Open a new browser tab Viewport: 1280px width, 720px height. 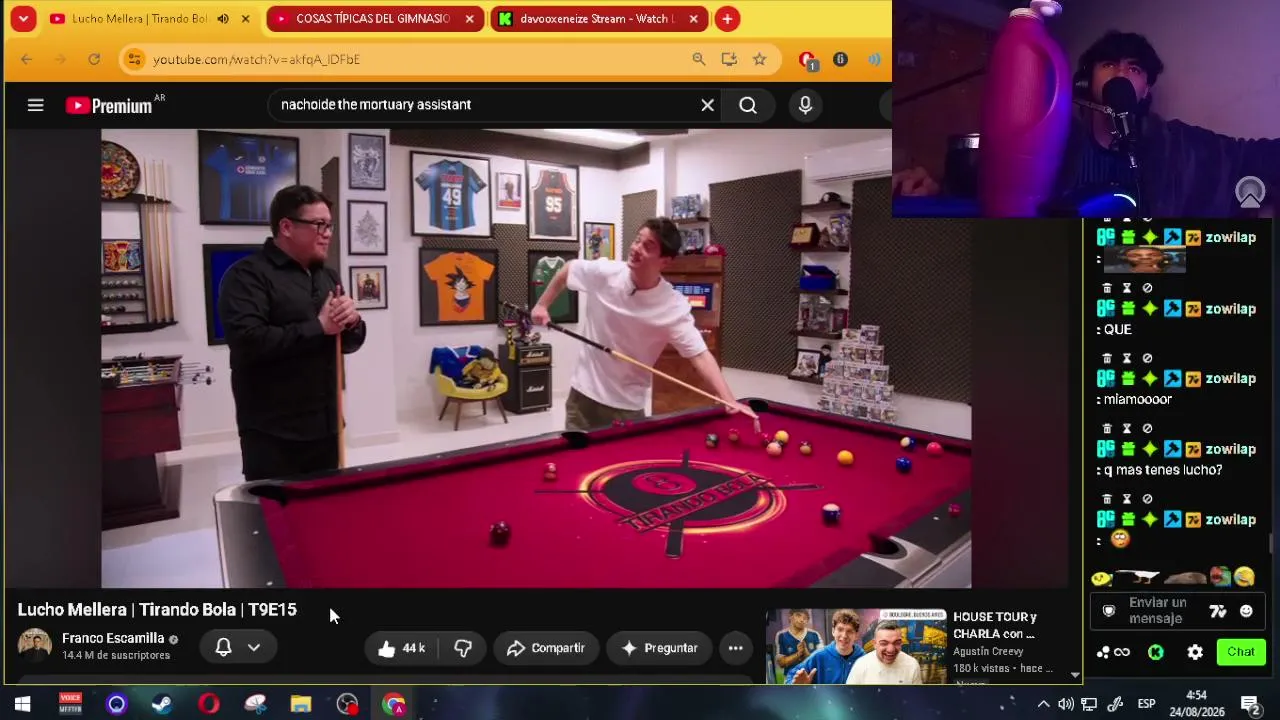tap(727, 19)
